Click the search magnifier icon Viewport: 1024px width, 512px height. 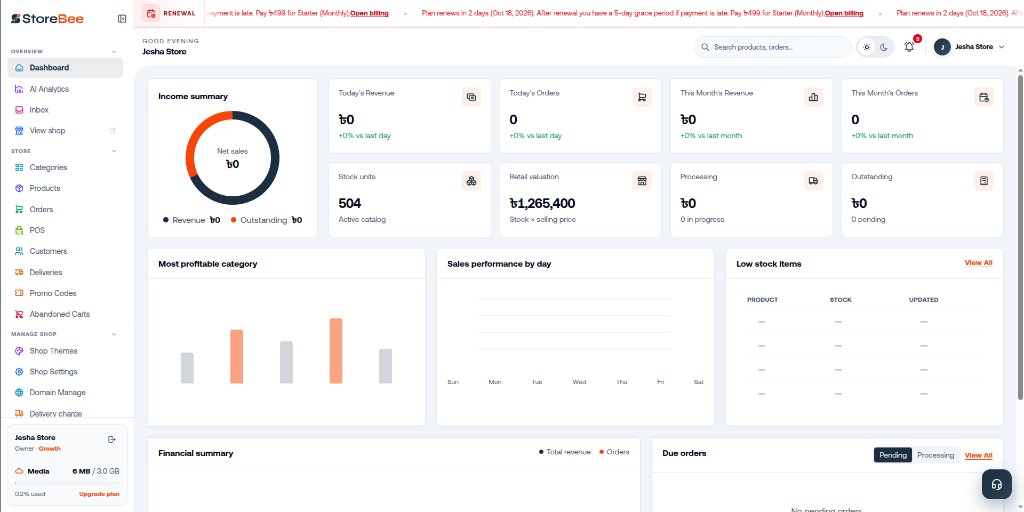click(705, 47)
